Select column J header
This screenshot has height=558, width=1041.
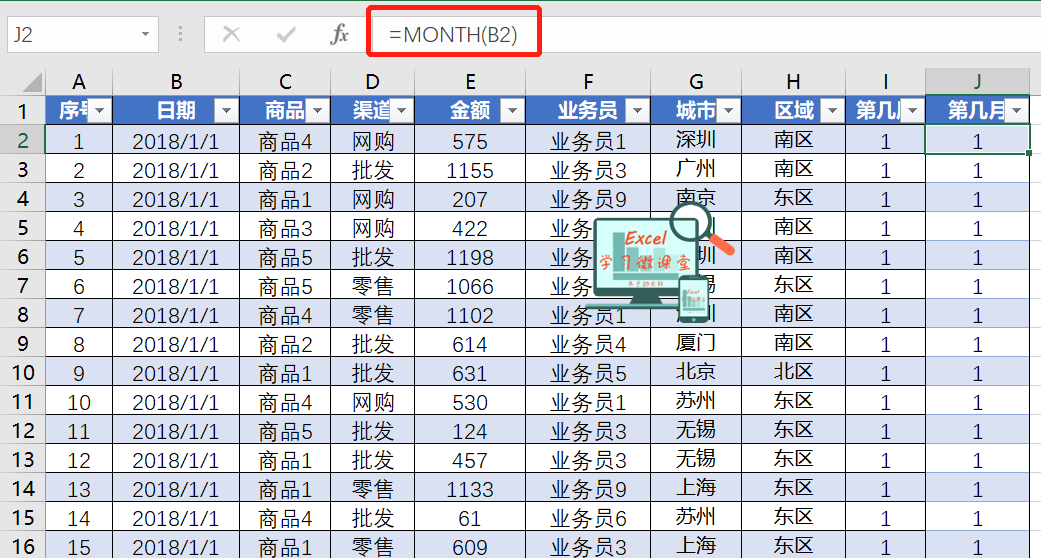pyautogui.click(x=977, y=82)
